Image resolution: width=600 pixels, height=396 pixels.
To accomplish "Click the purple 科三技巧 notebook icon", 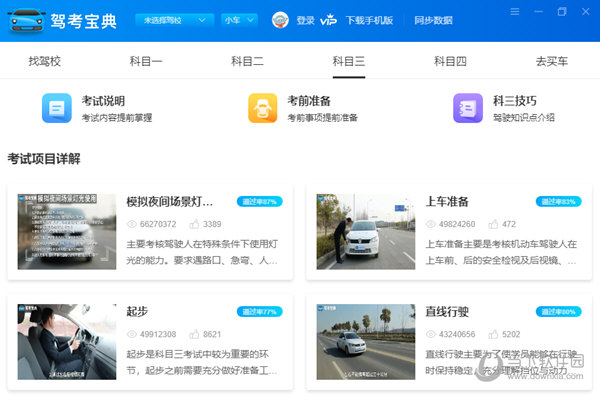I will point(468,108).
